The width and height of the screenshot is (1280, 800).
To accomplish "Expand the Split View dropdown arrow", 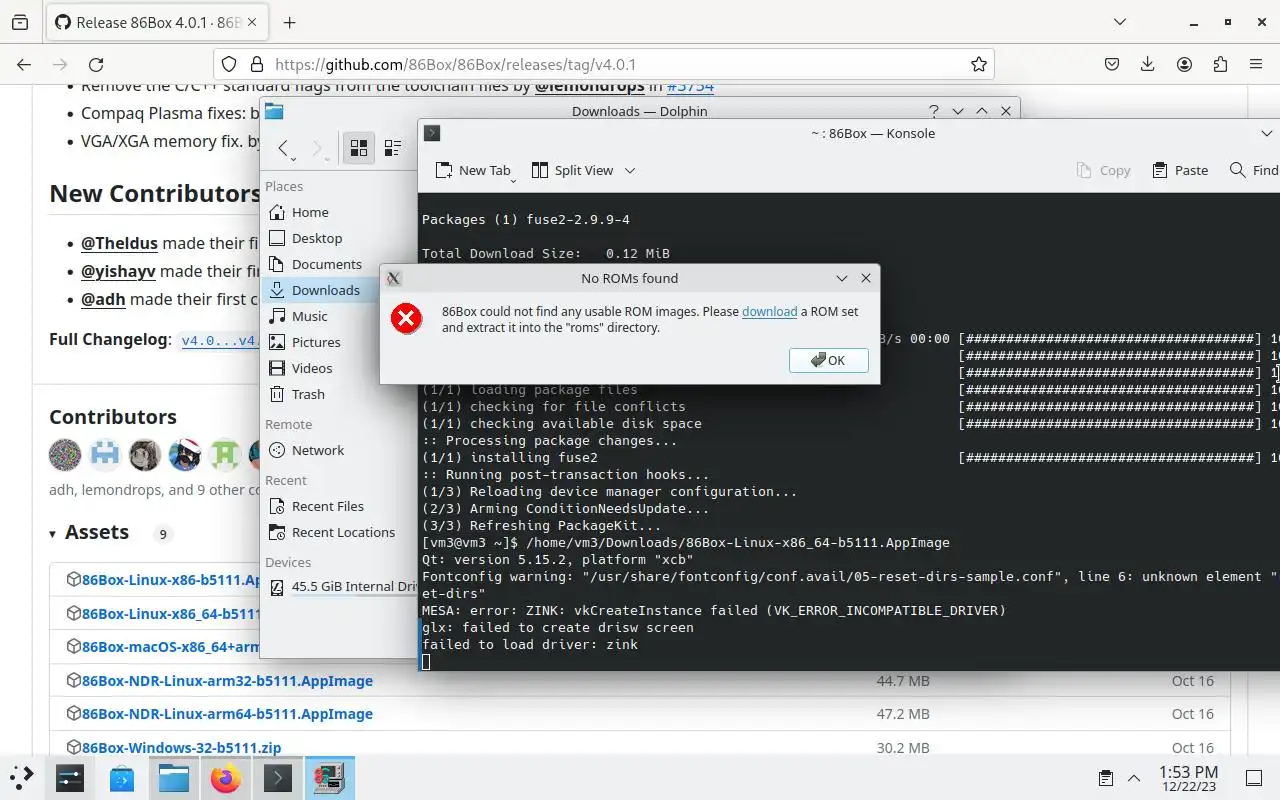I will (x=630, y=170).
